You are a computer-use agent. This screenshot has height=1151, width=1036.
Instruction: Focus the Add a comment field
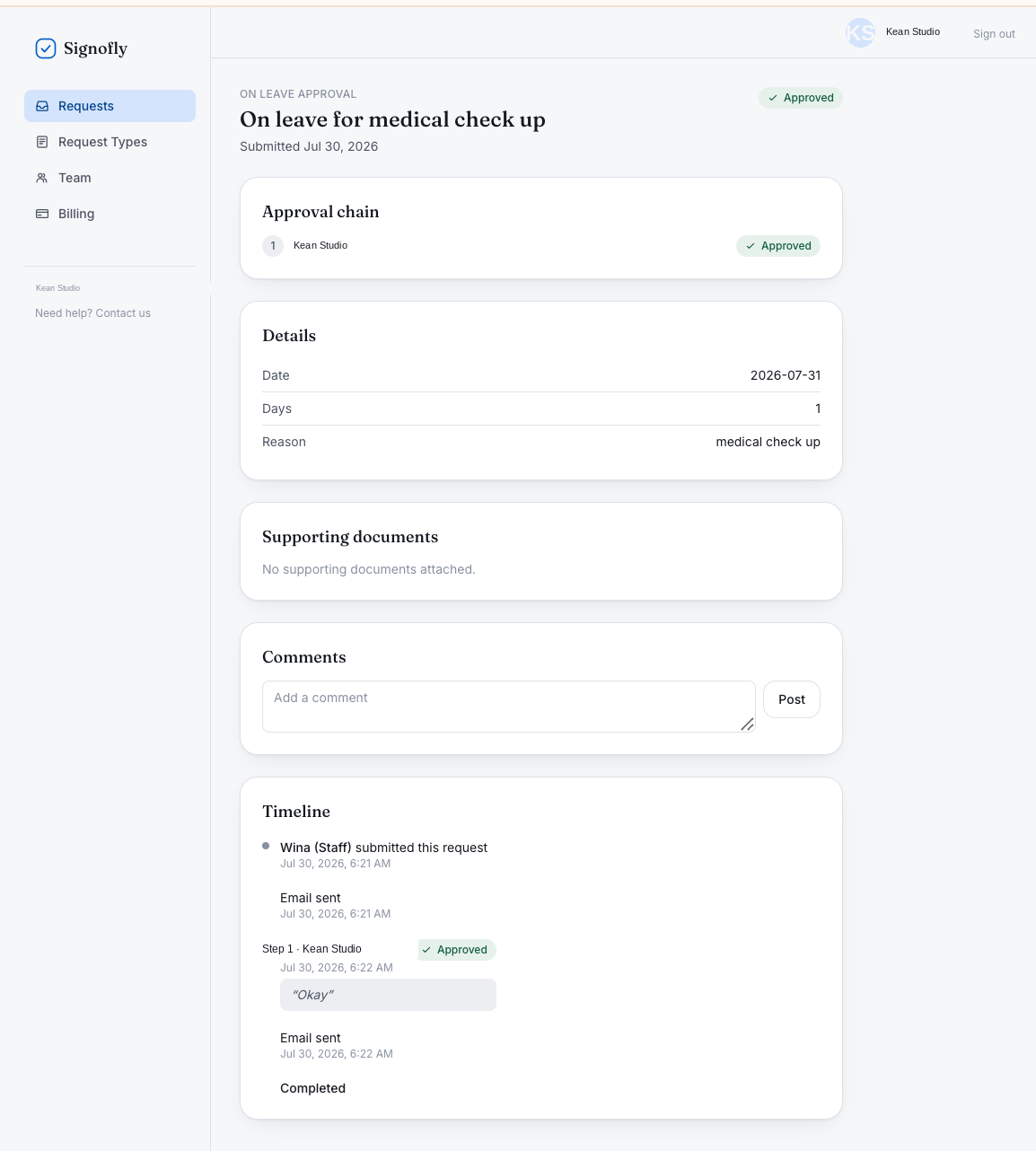click(x=508, y=707)
